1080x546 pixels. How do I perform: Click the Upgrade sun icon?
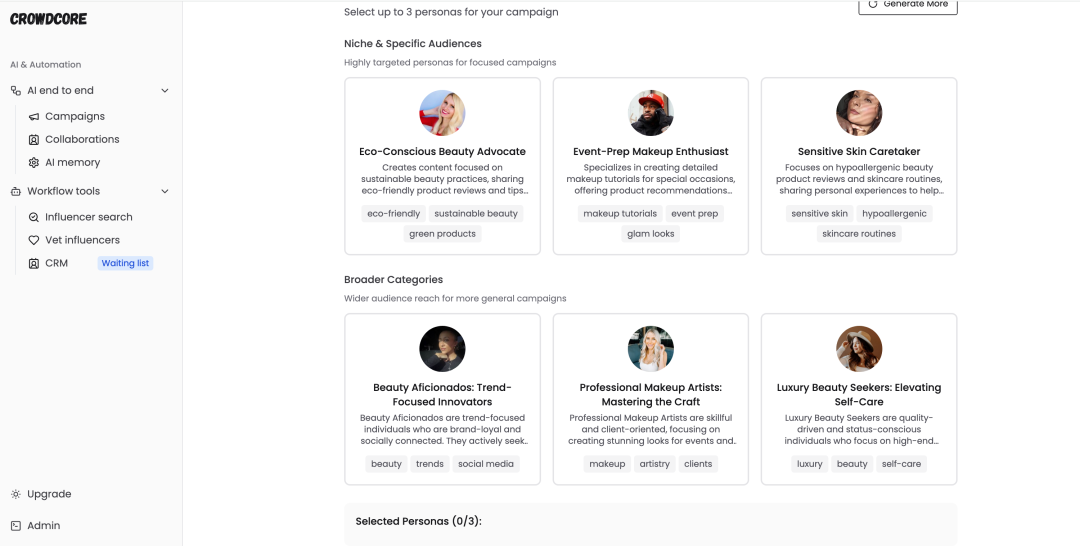pyautogui.click(x=16, y=494)
